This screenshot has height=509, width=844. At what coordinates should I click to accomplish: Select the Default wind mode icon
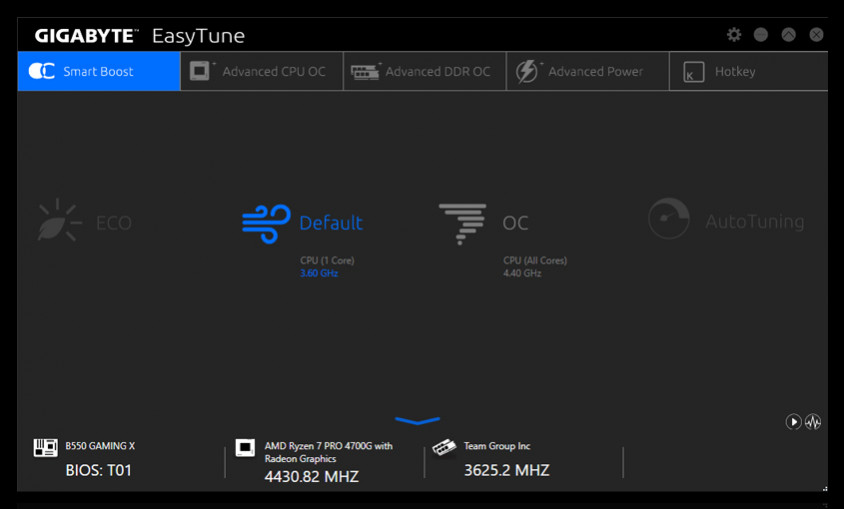click(266, 223)
